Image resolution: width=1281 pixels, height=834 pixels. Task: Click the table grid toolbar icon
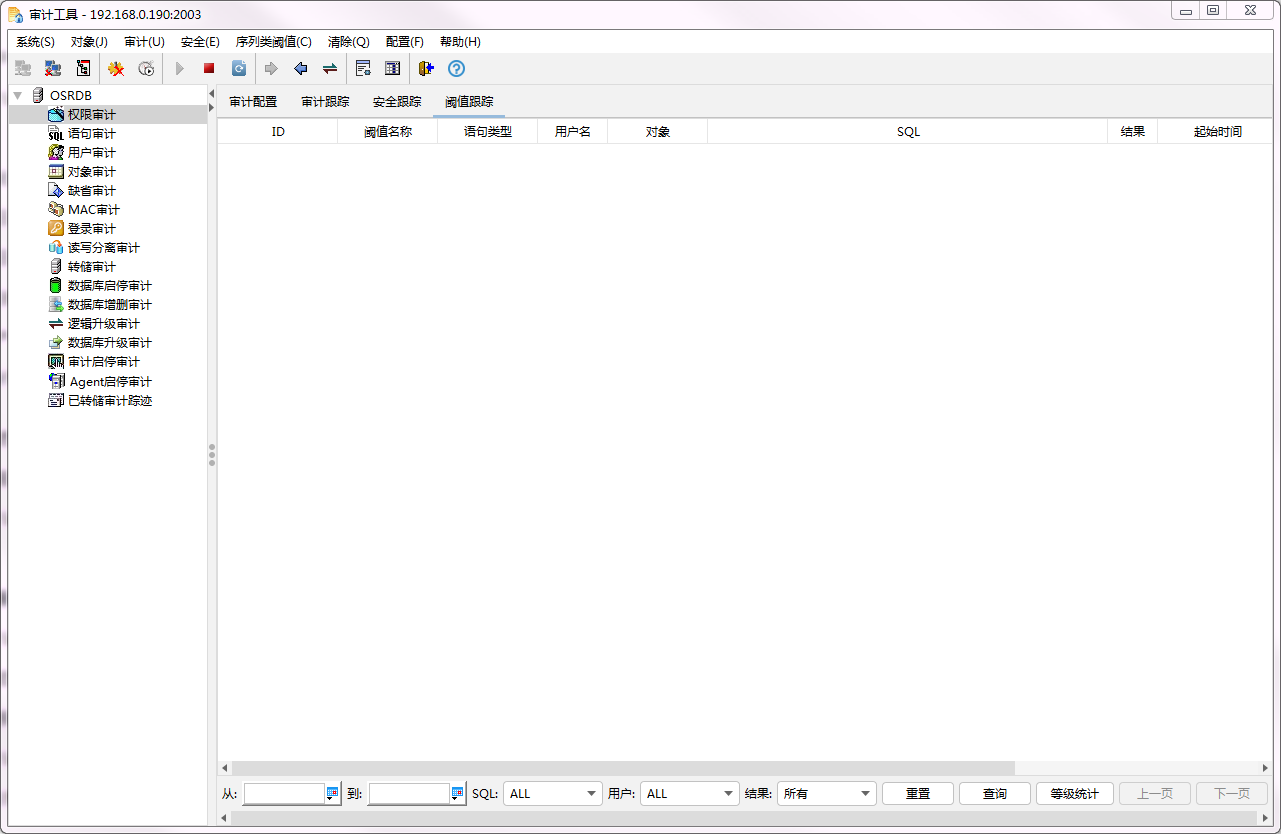[393, 69]
